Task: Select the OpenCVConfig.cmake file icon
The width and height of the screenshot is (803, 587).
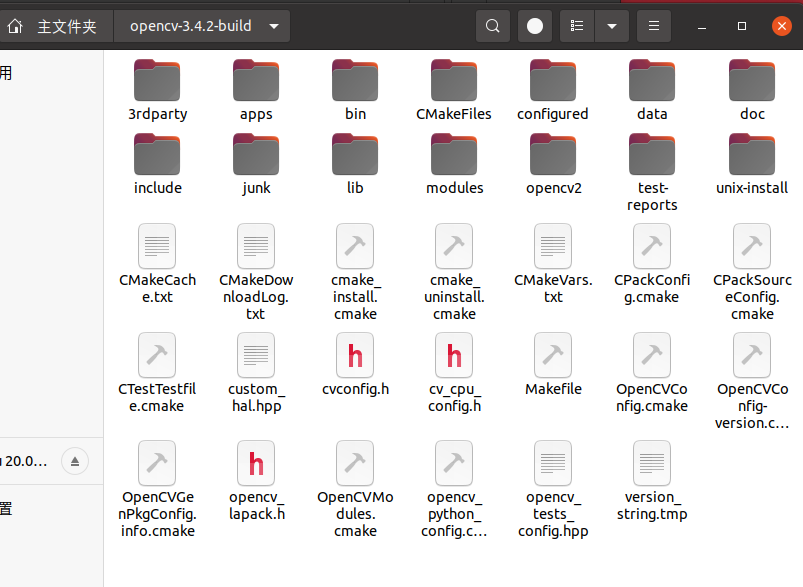Action: pos(652,355)
